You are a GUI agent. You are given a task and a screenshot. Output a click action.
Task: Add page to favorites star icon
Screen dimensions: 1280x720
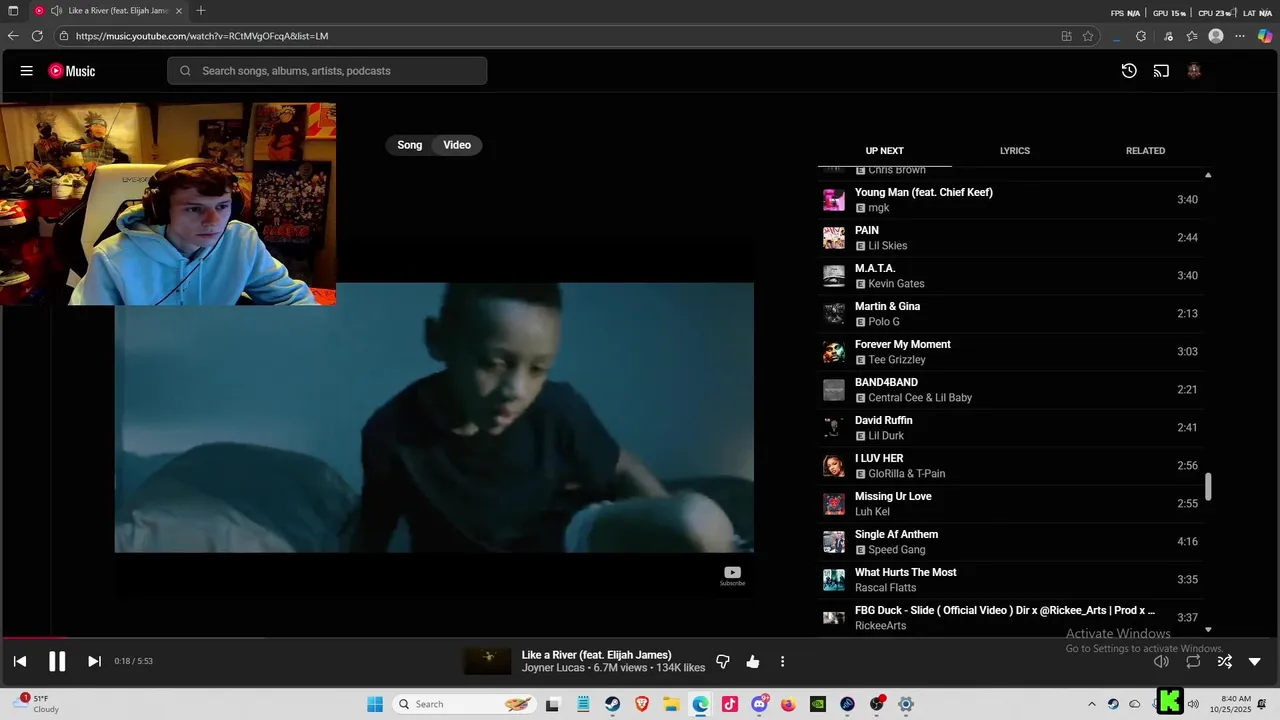coord(1088,36)
